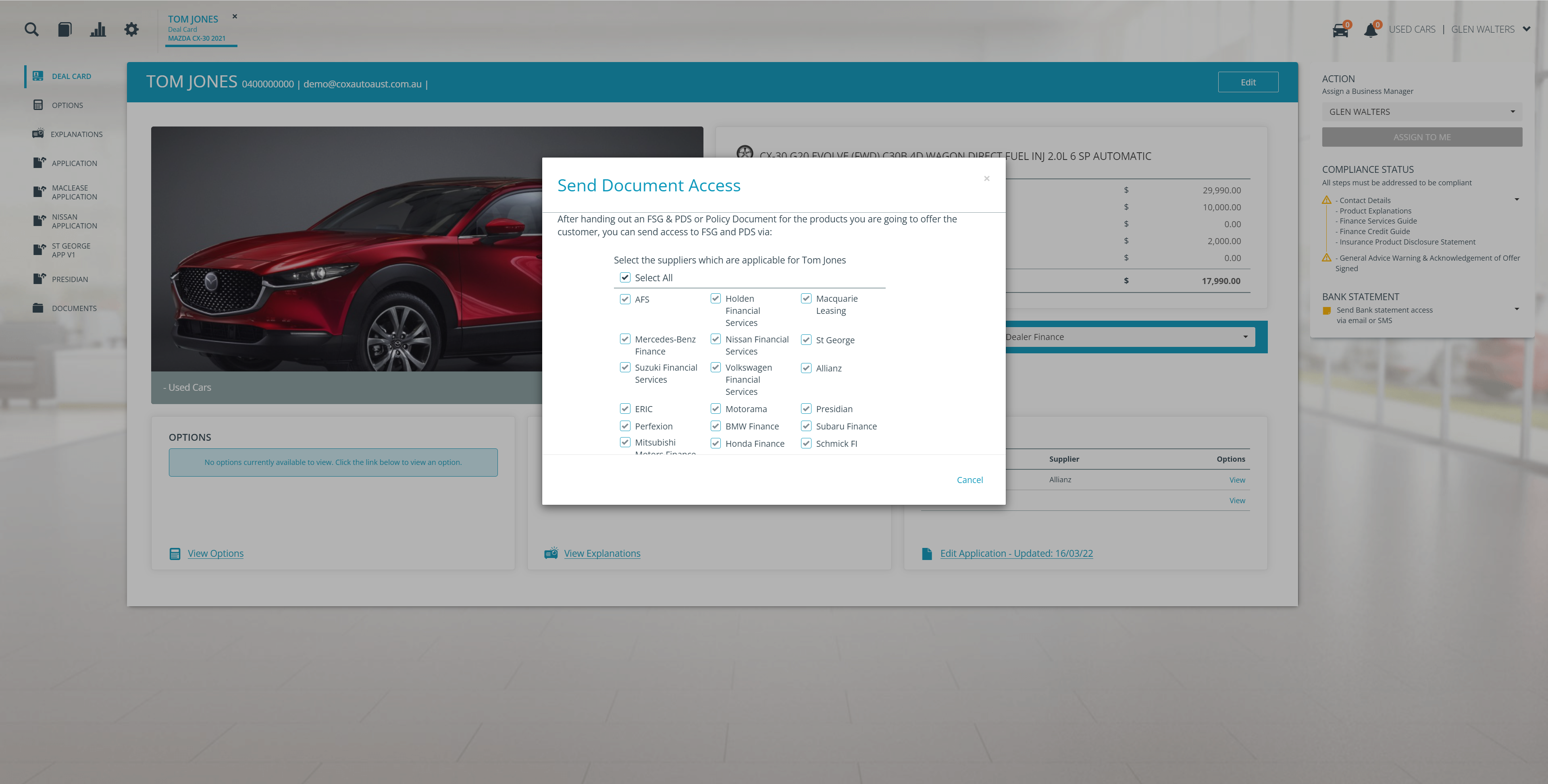The width and height of the screenshot is (1548, 784).
Task: Open the deal book icon in top toolbar
Action: (x=65, y=29)
